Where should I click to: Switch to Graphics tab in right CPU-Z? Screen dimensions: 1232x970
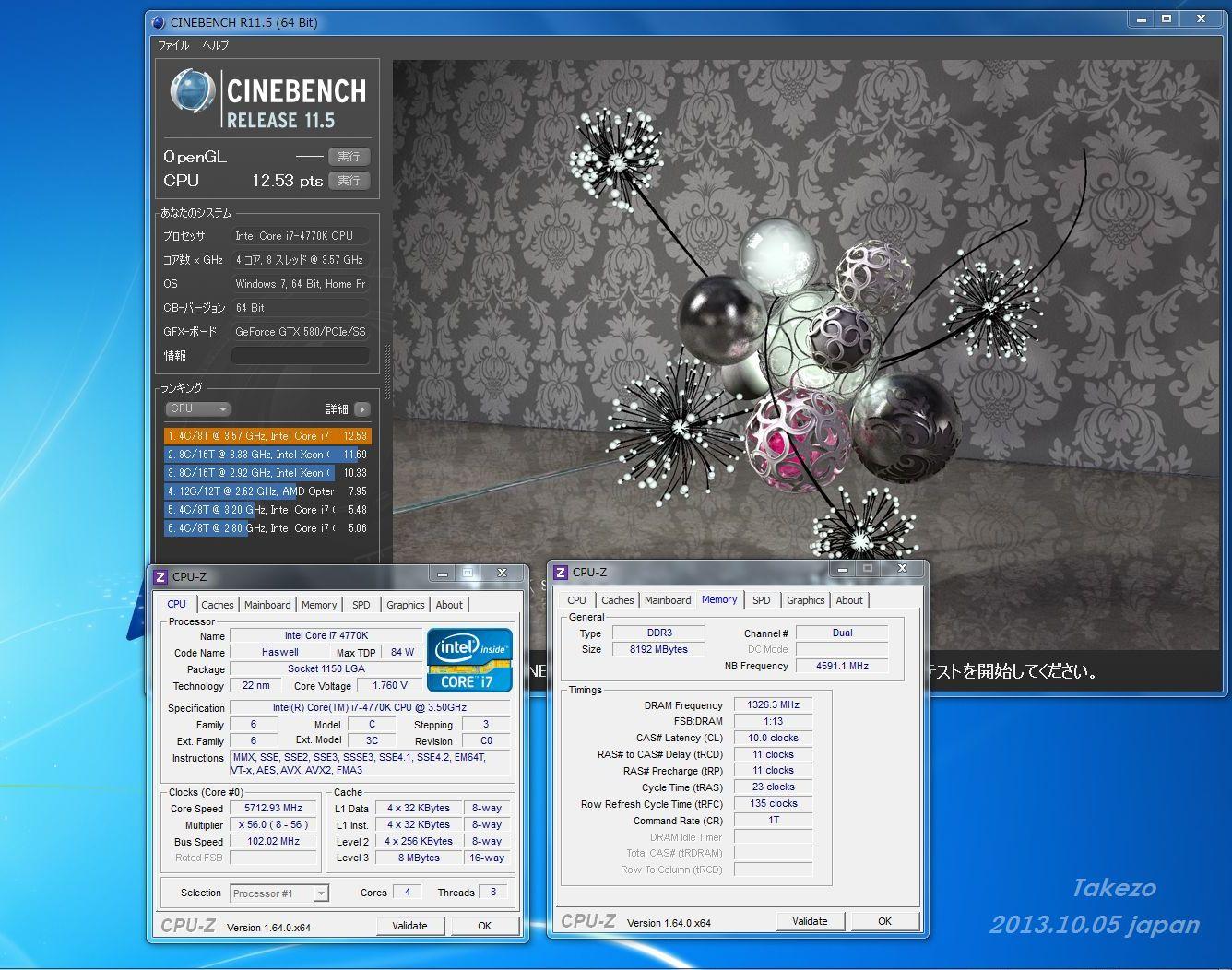806,600
